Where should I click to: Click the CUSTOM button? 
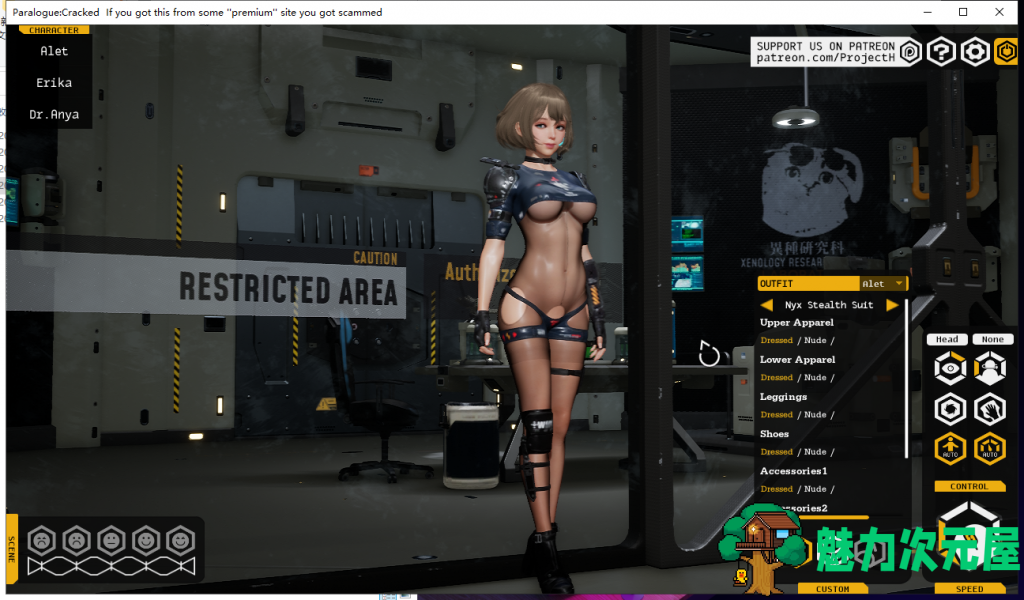(833, 589)
